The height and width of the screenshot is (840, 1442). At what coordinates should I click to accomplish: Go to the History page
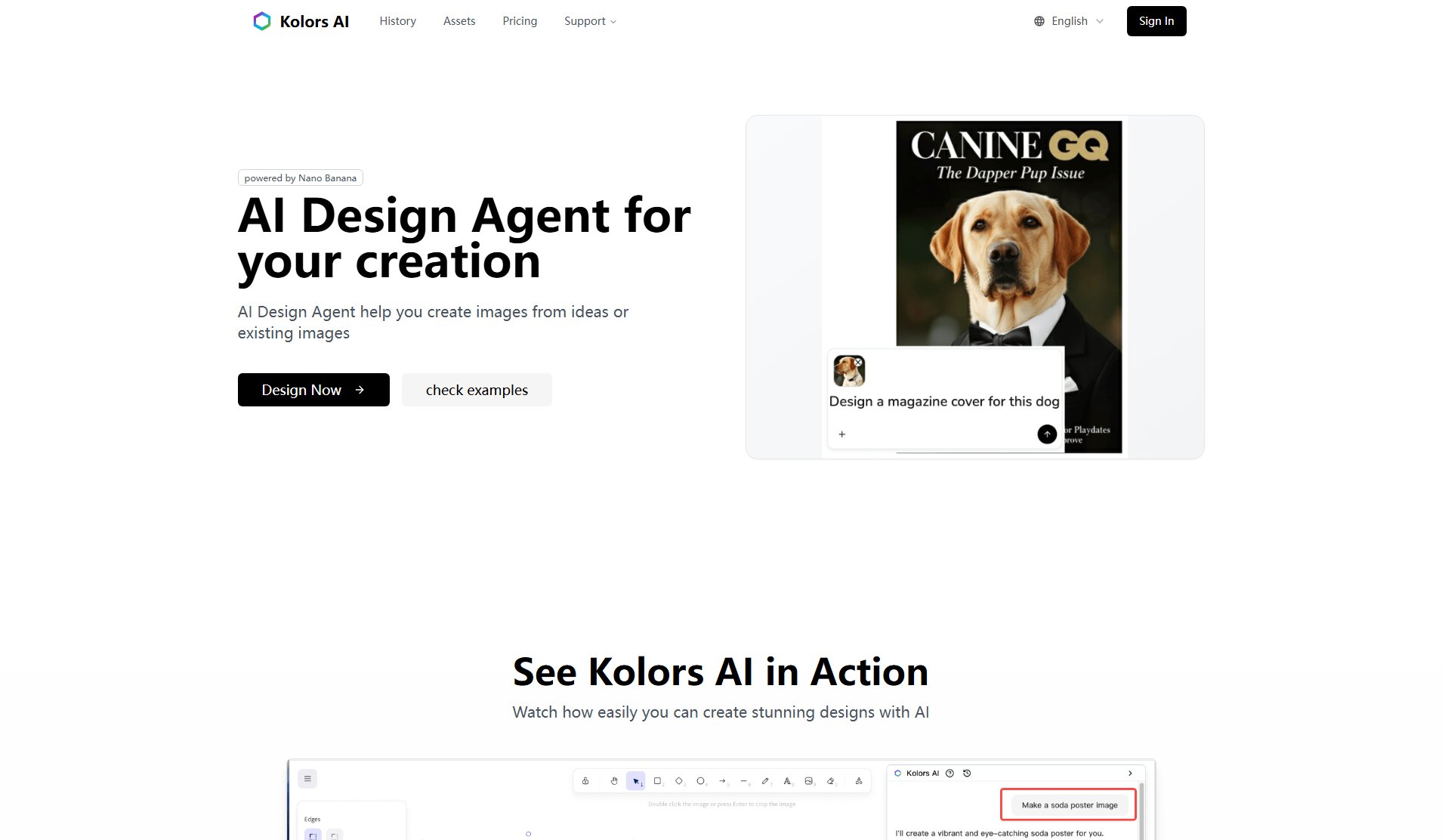pyautogui.click(x=397, y=21)
